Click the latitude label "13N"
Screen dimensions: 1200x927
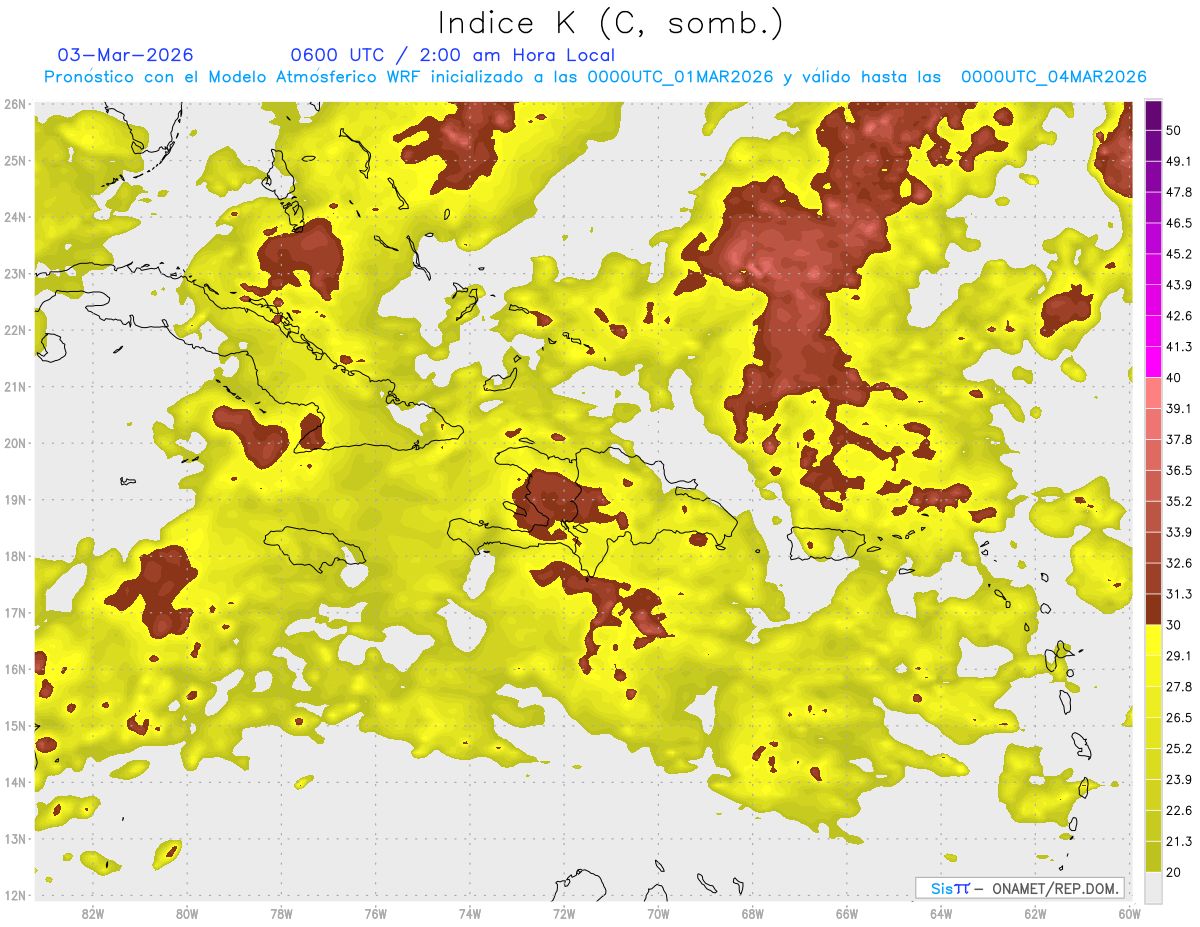click(15, 839)
